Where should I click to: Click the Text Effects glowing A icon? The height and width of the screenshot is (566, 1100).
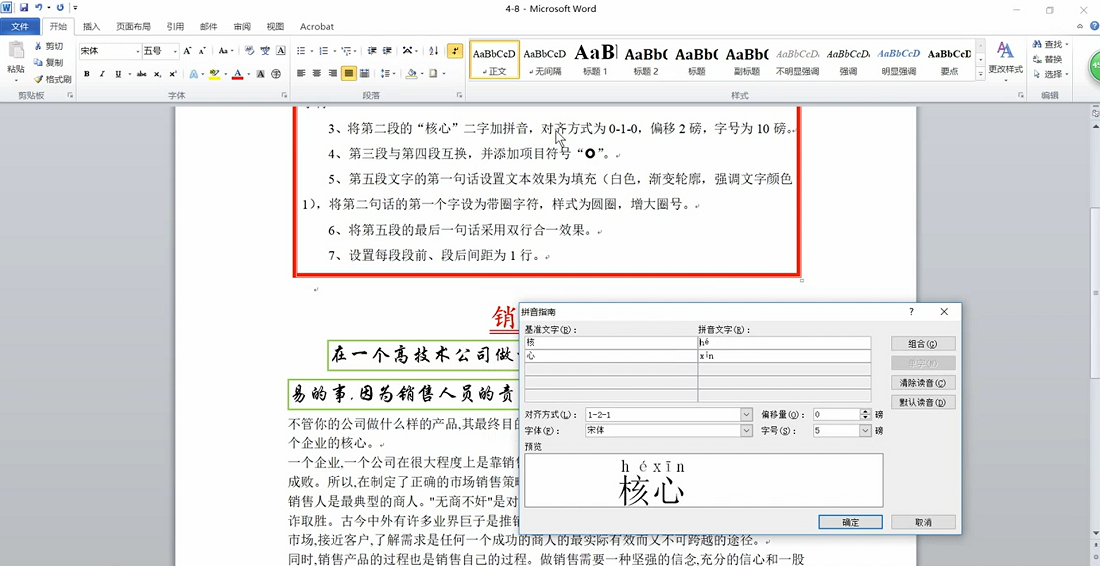click(195, 73)
